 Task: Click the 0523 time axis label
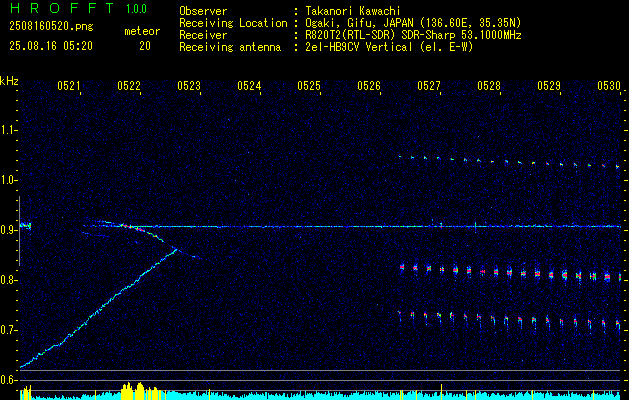189,85
